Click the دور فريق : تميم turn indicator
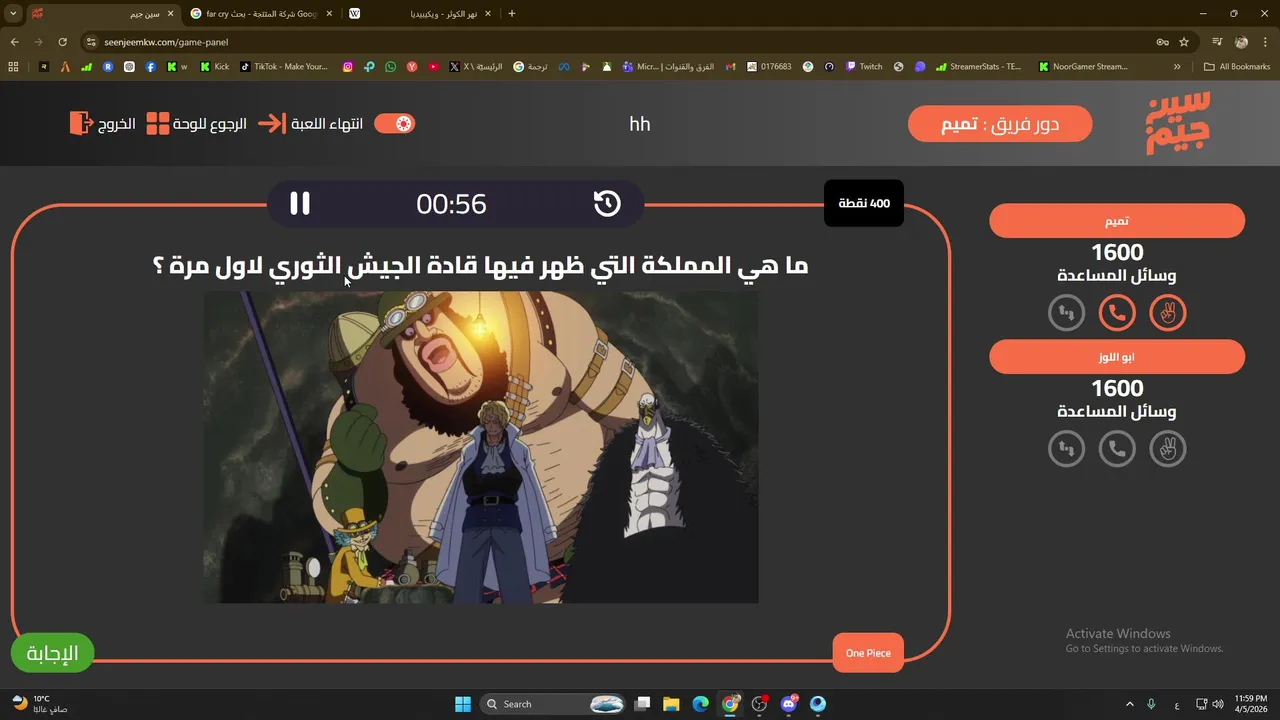 [1000, 124]
